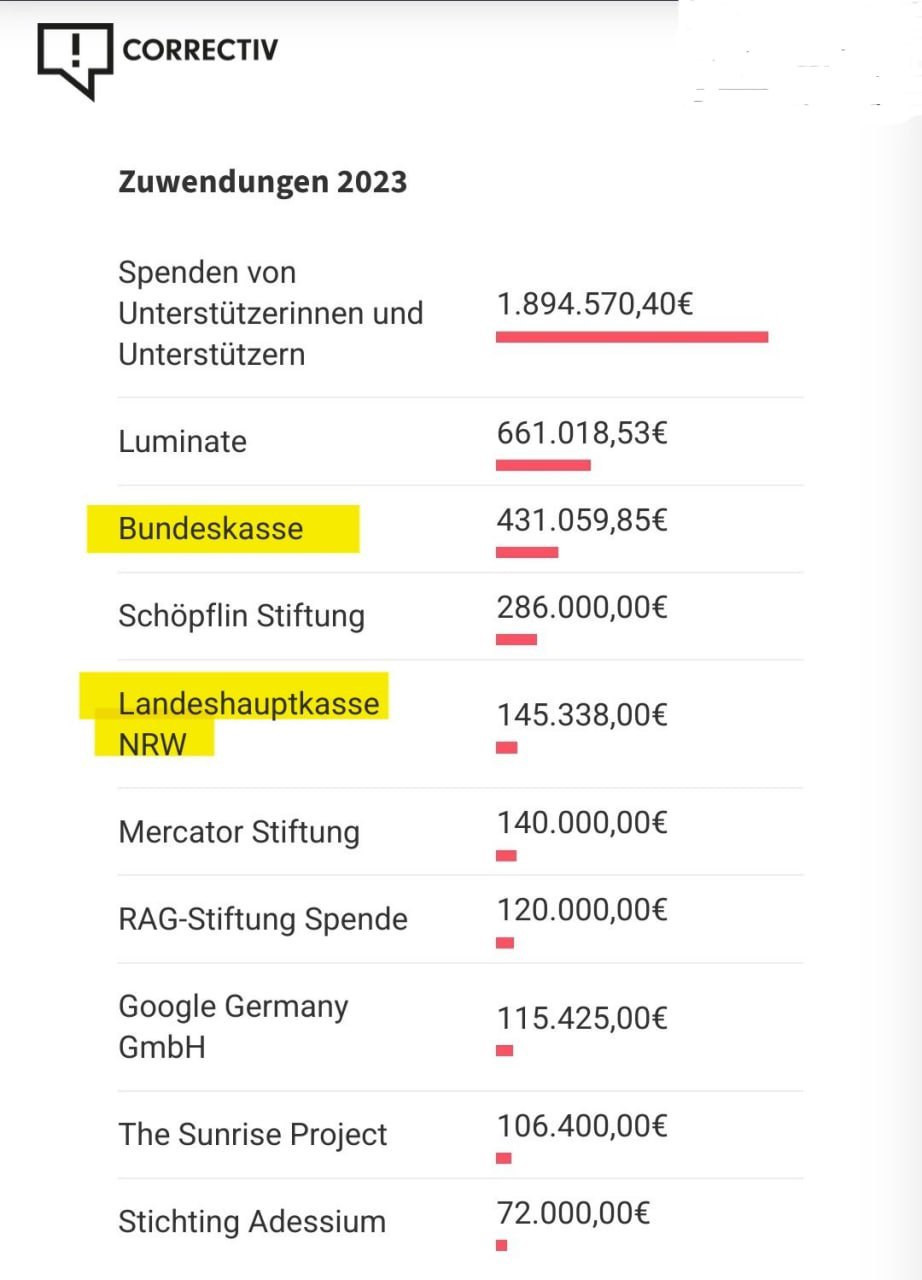
Task: Select the Luminate entry
Action: [182, 441]
